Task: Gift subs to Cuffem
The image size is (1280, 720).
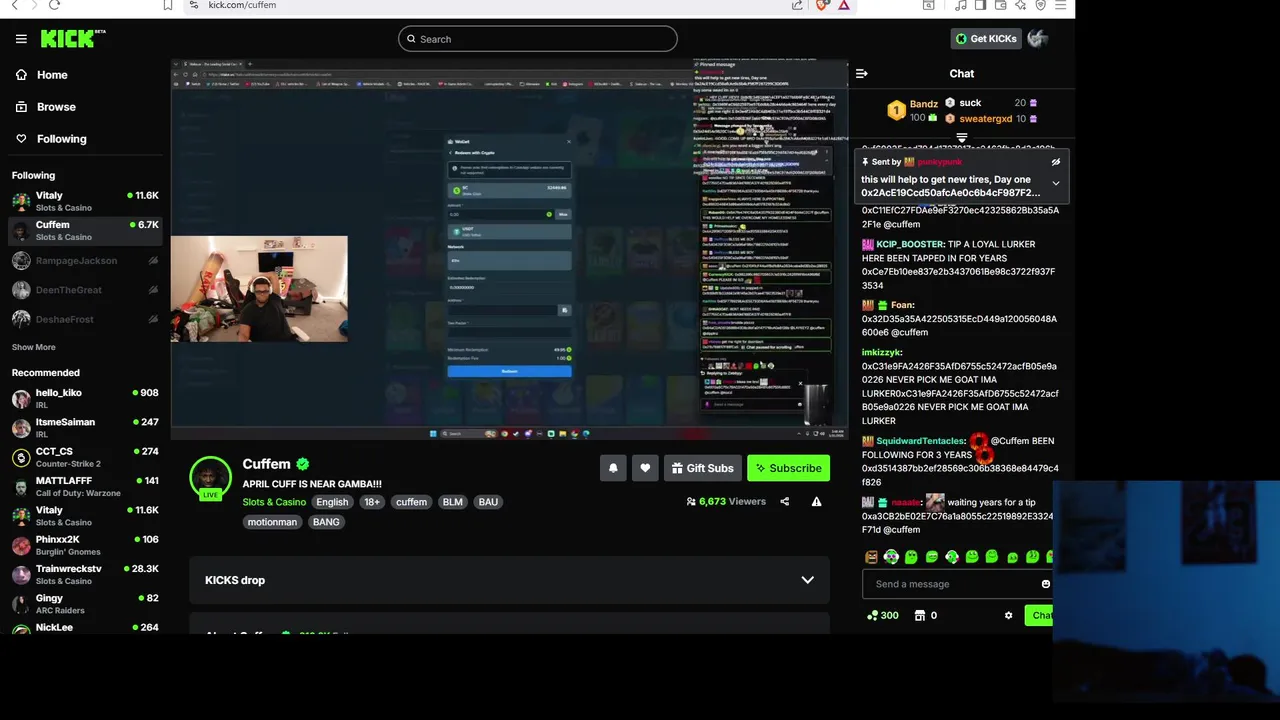Action: click(703, 468)
